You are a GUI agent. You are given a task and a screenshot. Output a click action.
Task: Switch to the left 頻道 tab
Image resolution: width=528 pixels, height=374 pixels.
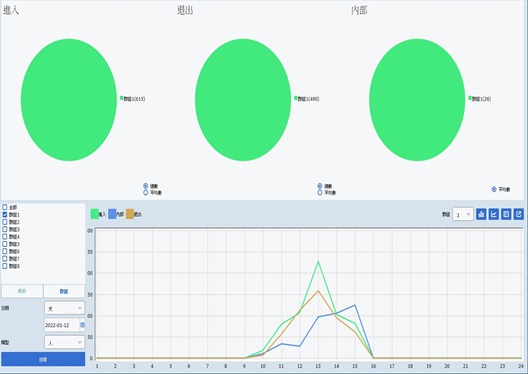22,291
